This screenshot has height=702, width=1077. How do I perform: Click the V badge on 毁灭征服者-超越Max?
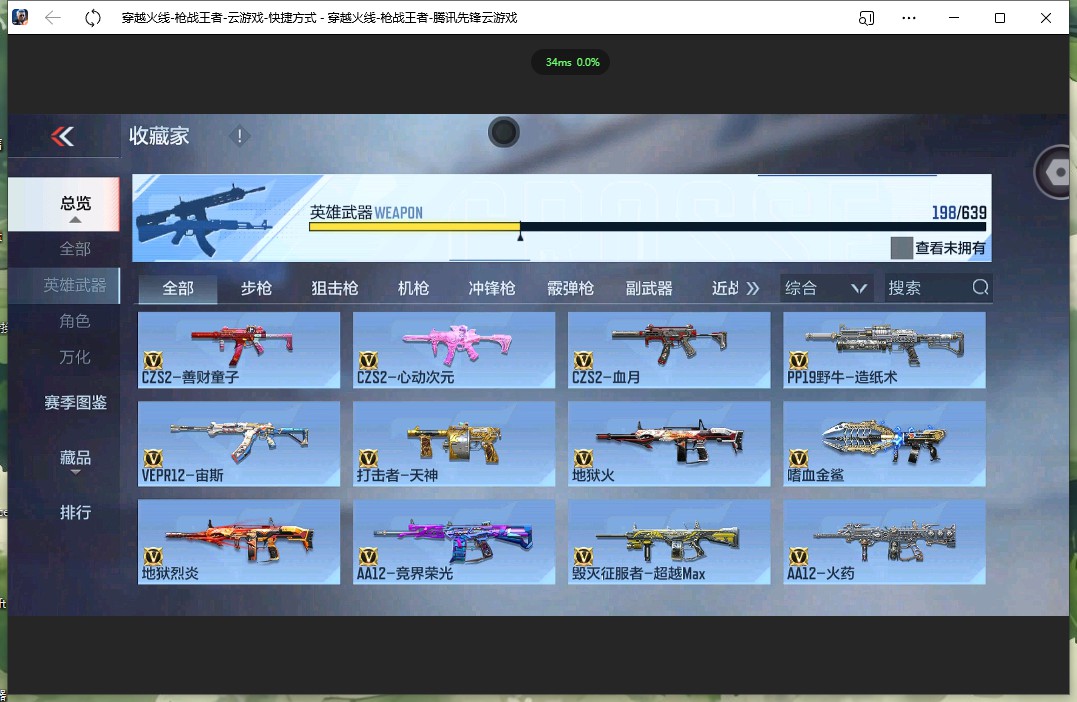[583, 556]
